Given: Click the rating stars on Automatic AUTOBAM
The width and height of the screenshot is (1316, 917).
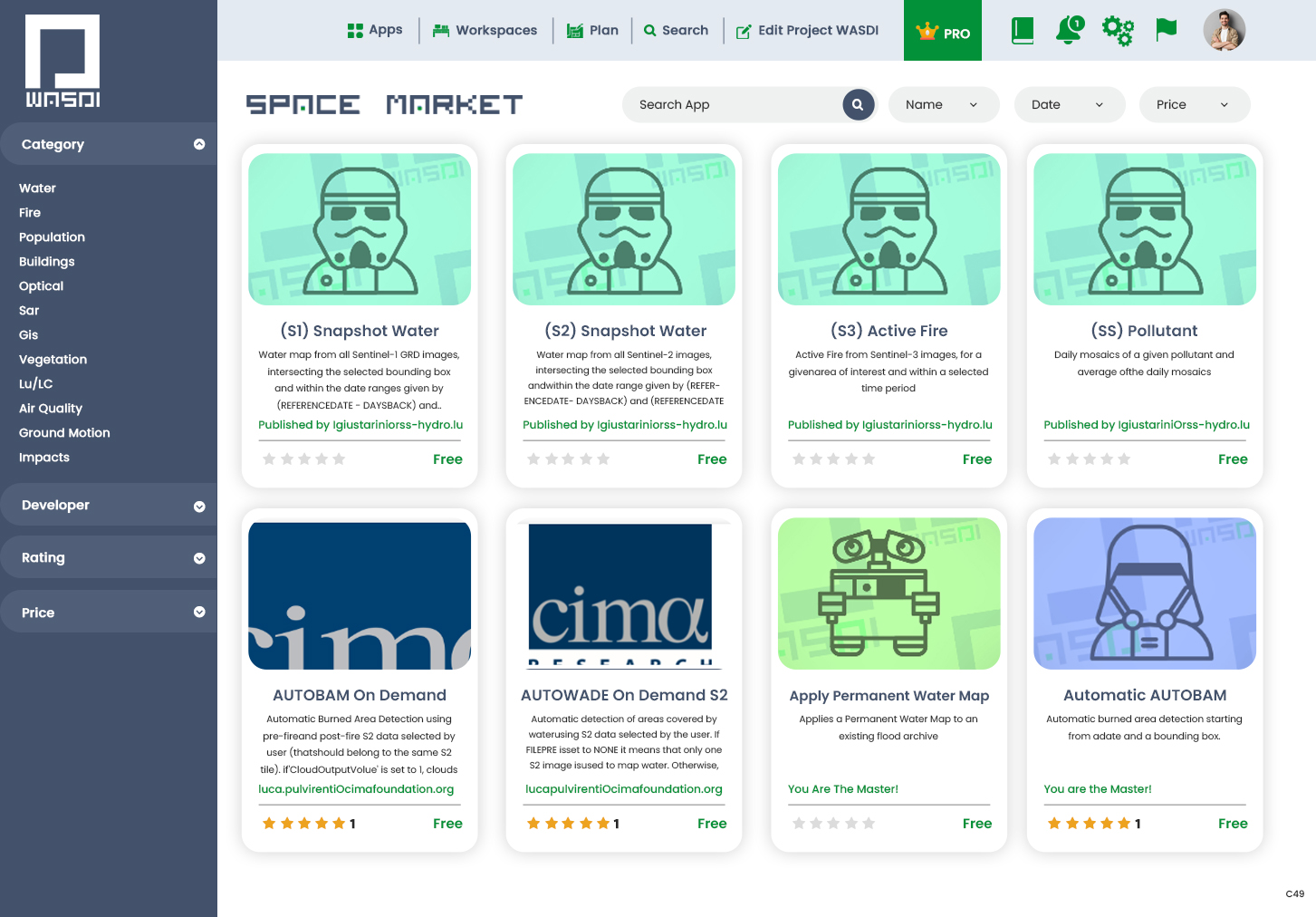Looking at the screenshot, I should (1089, 824).
